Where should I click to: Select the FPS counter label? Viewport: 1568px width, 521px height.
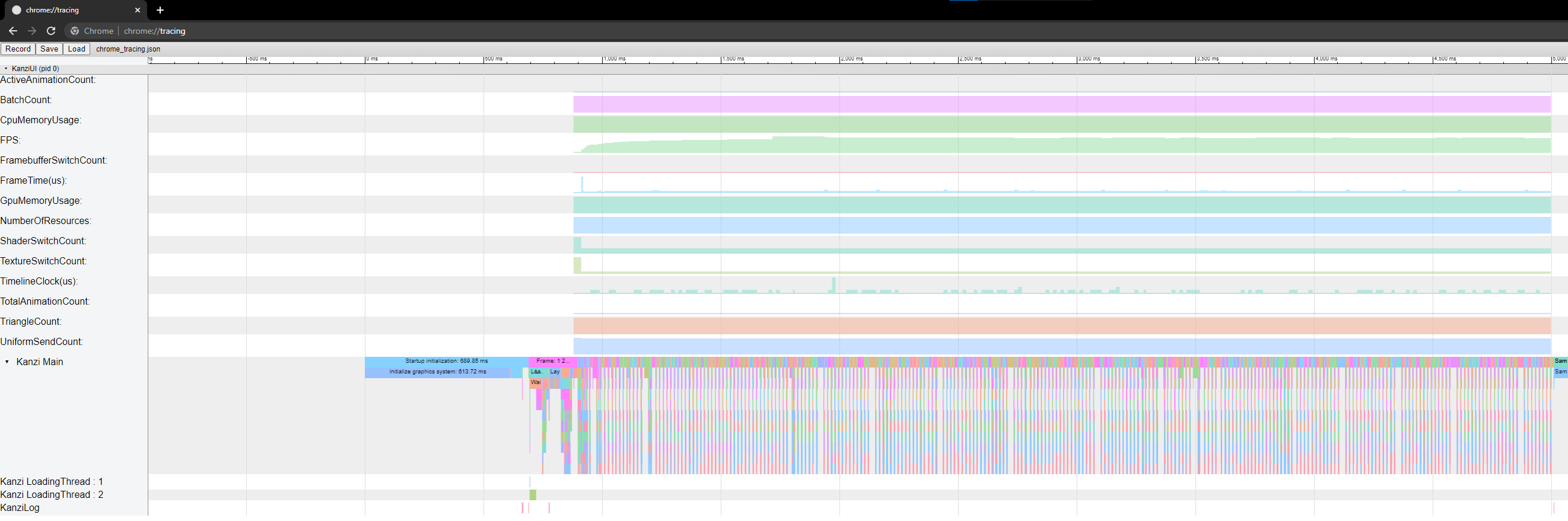(10, 140)
